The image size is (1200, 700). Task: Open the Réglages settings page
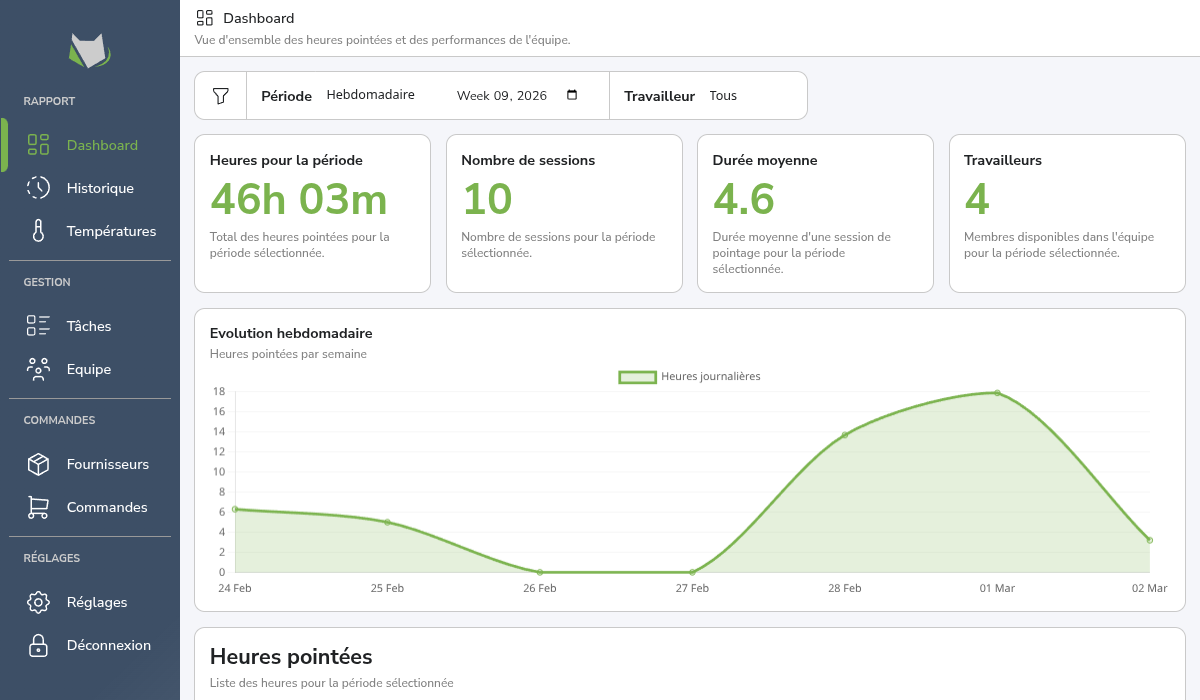coord(96,601)
